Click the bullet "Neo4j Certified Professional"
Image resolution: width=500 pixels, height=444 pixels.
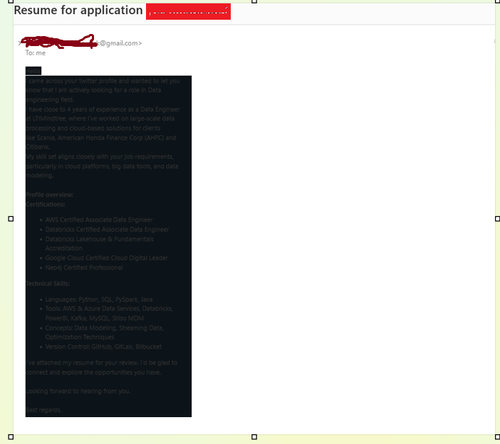coord(84,268)
